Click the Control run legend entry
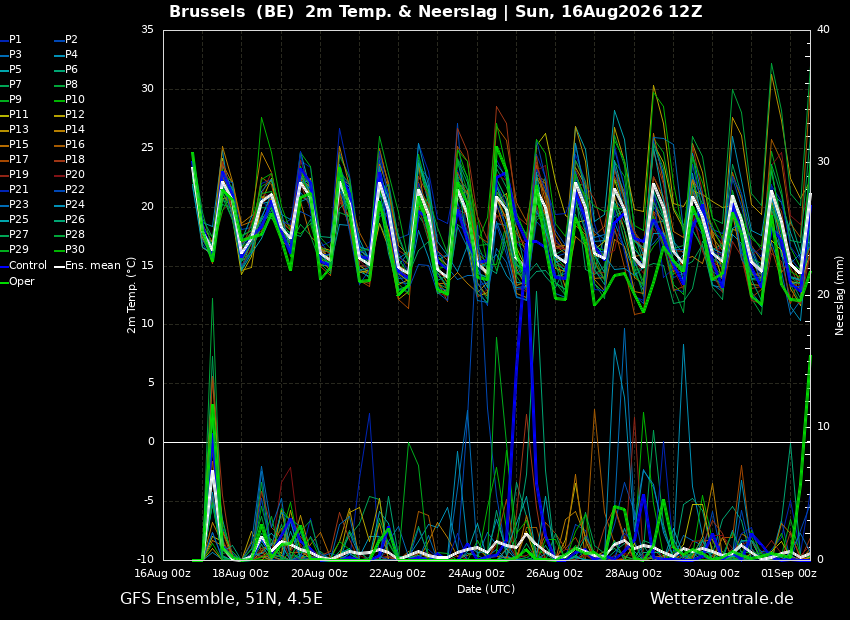Image resolution: width=850 pixels, height=620 pixels. point(23,266)
